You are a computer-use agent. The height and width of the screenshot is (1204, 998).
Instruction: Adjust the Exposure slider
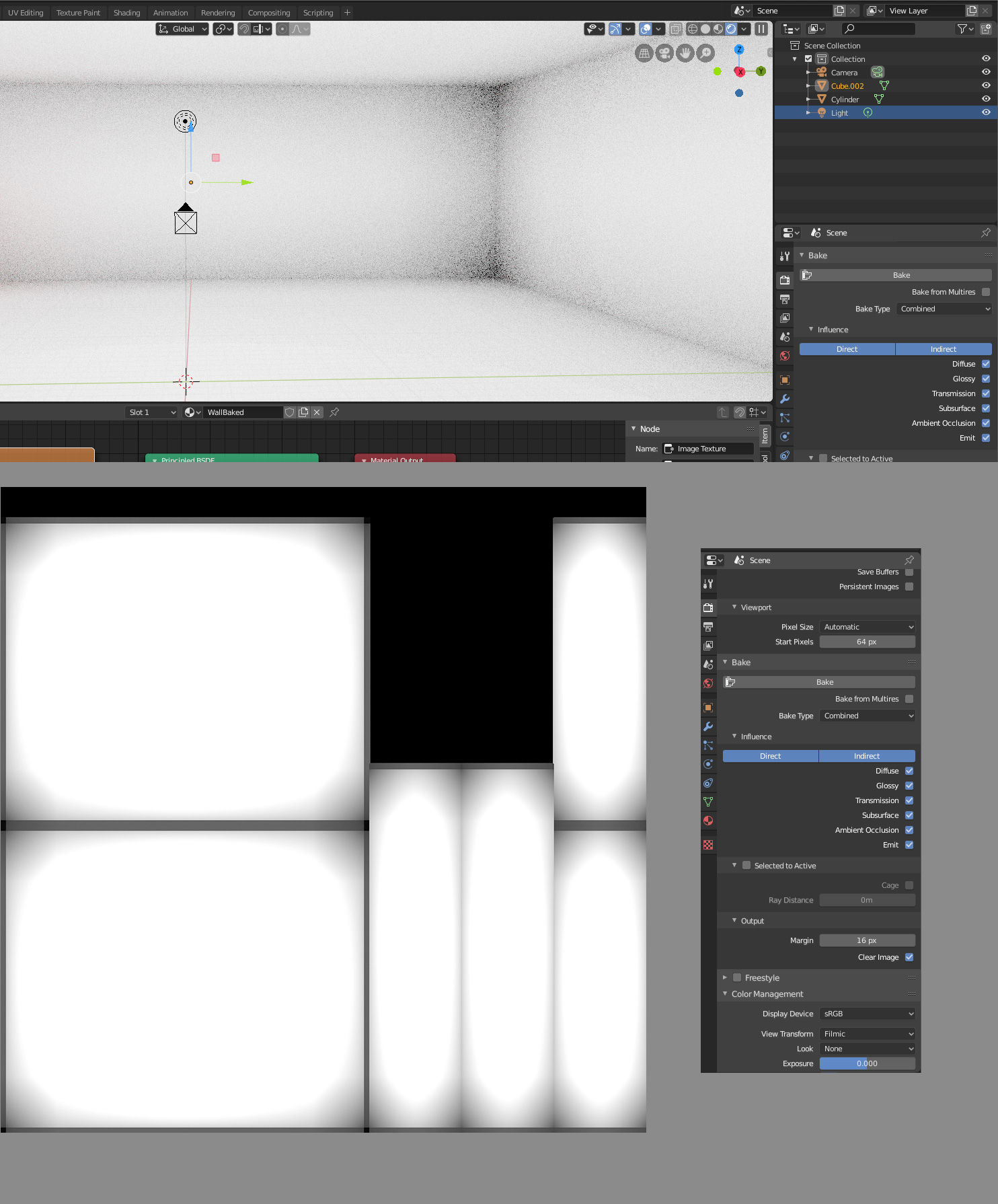868,1063
